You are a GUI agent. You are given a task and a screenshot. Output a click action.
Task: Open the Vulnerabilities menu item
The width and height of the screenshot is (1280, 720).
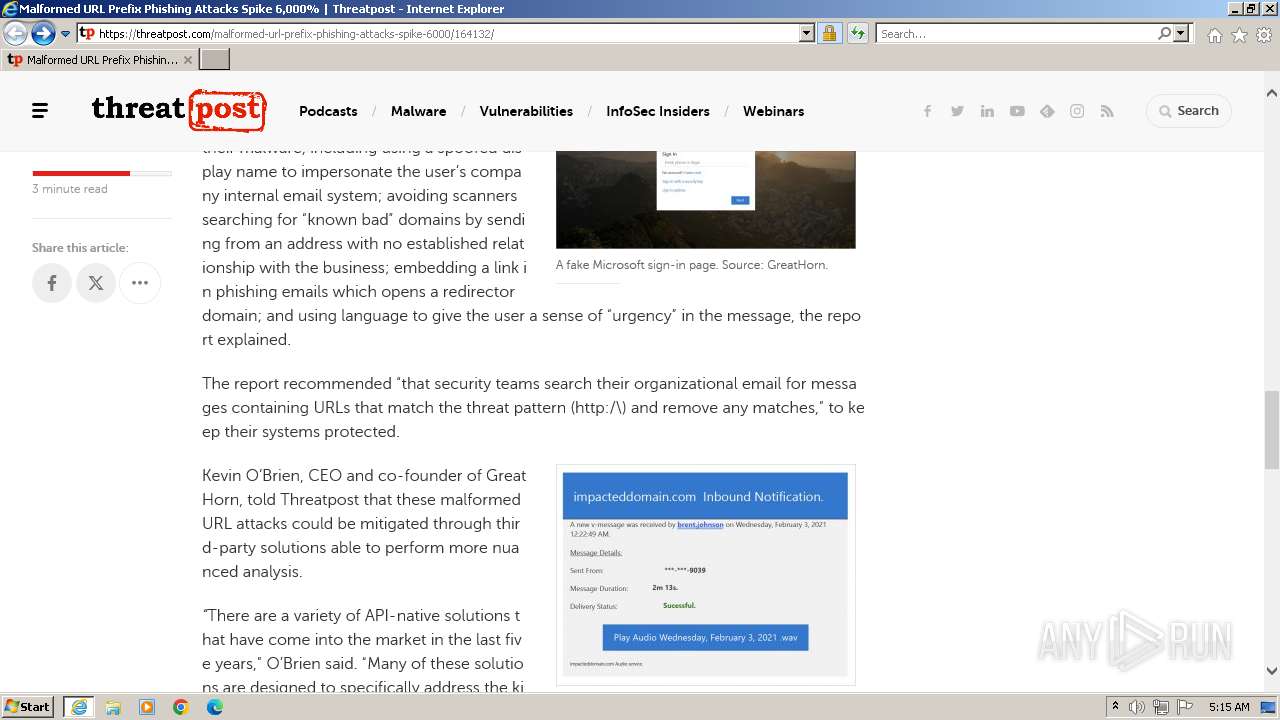[526, 111]
